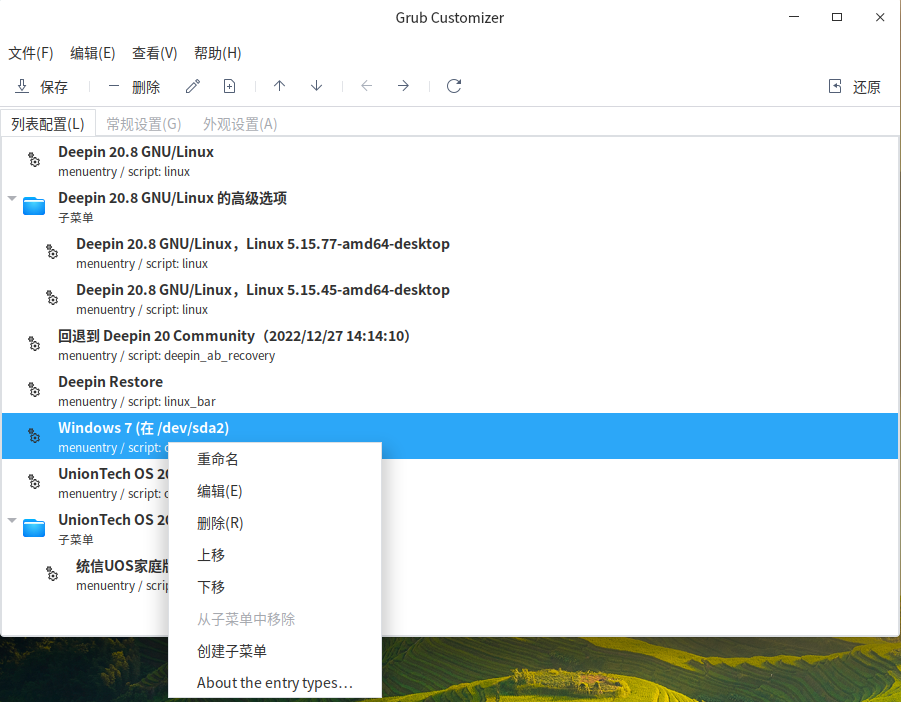Click the 保存 button label
The image size is (901, 702).
click(x=54, y=87)
